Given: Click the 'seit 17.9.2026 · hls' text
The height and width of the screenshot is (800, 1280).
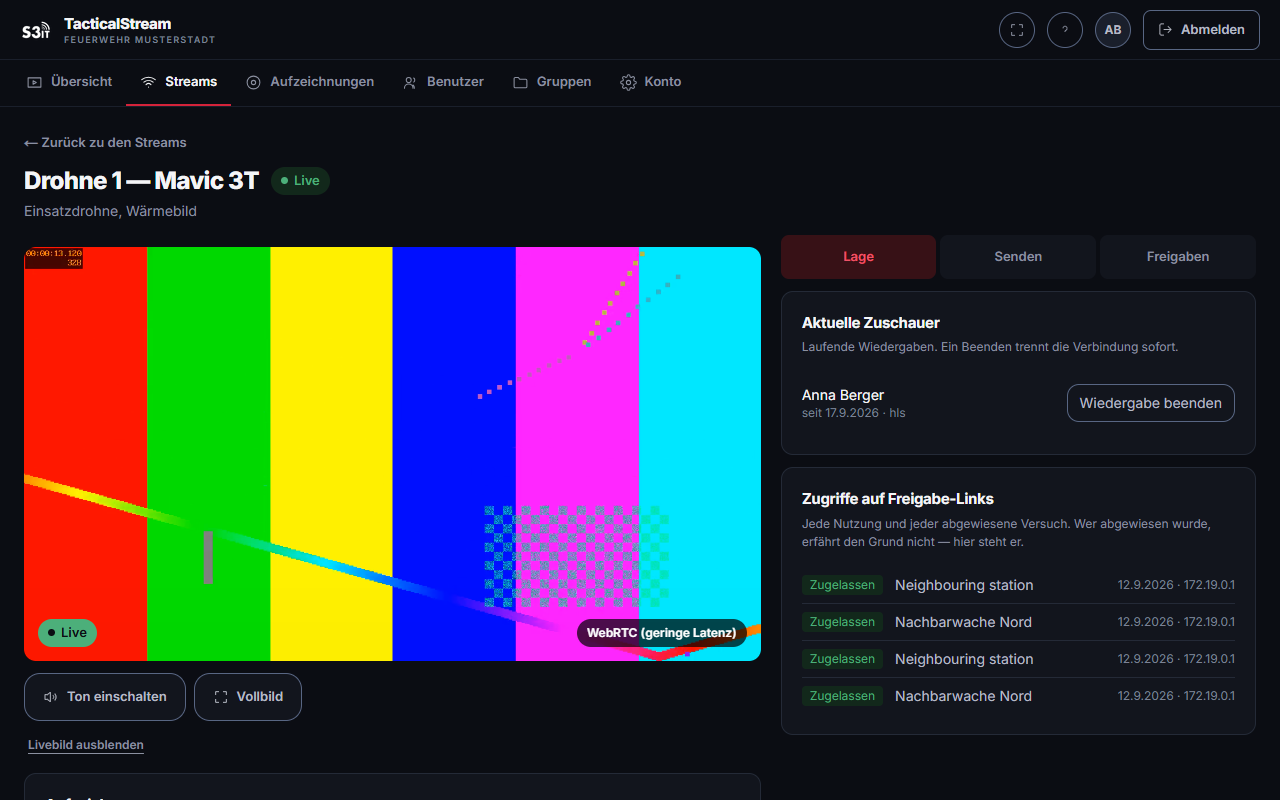Looking at the screenshot, I should pyautogui.click(x=853, y=413).
